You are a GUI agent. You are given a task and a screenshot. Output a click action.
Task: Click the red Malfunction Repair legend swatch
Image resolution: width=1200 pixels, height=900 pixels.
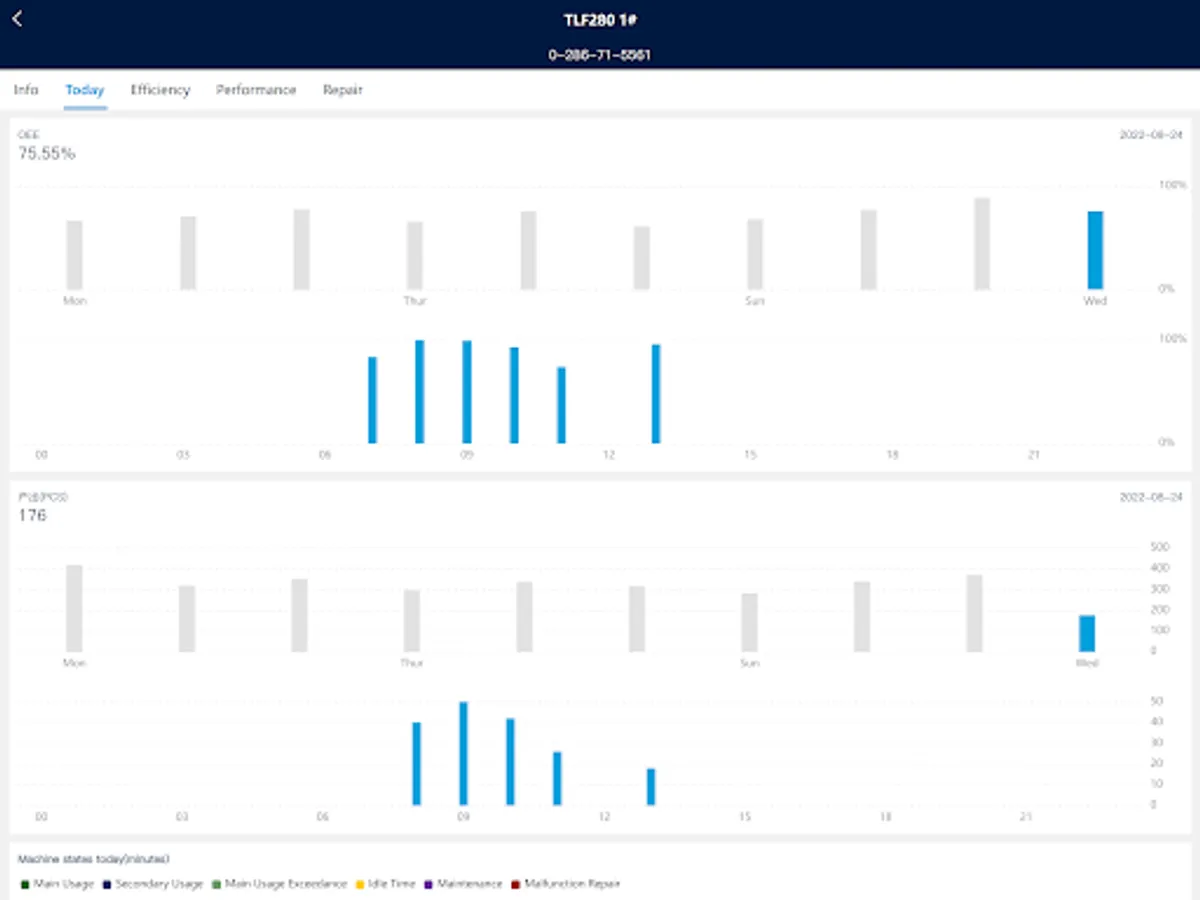pyautogui.click(x=515, y=884)
